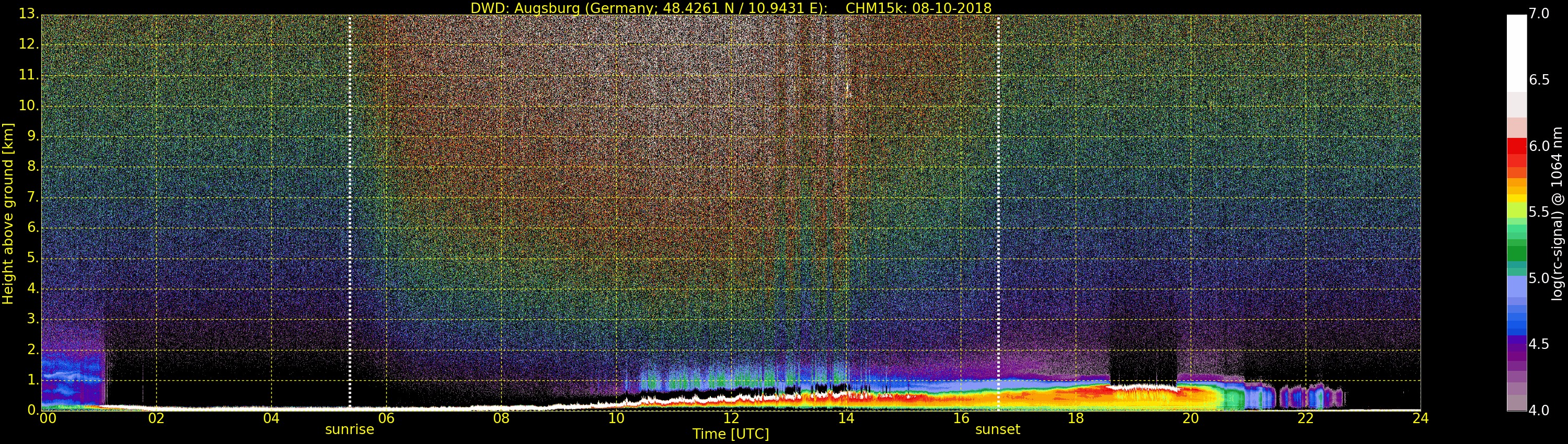
Task: Click the sunrise label below the time axis
Action: (x=349, y=429)
